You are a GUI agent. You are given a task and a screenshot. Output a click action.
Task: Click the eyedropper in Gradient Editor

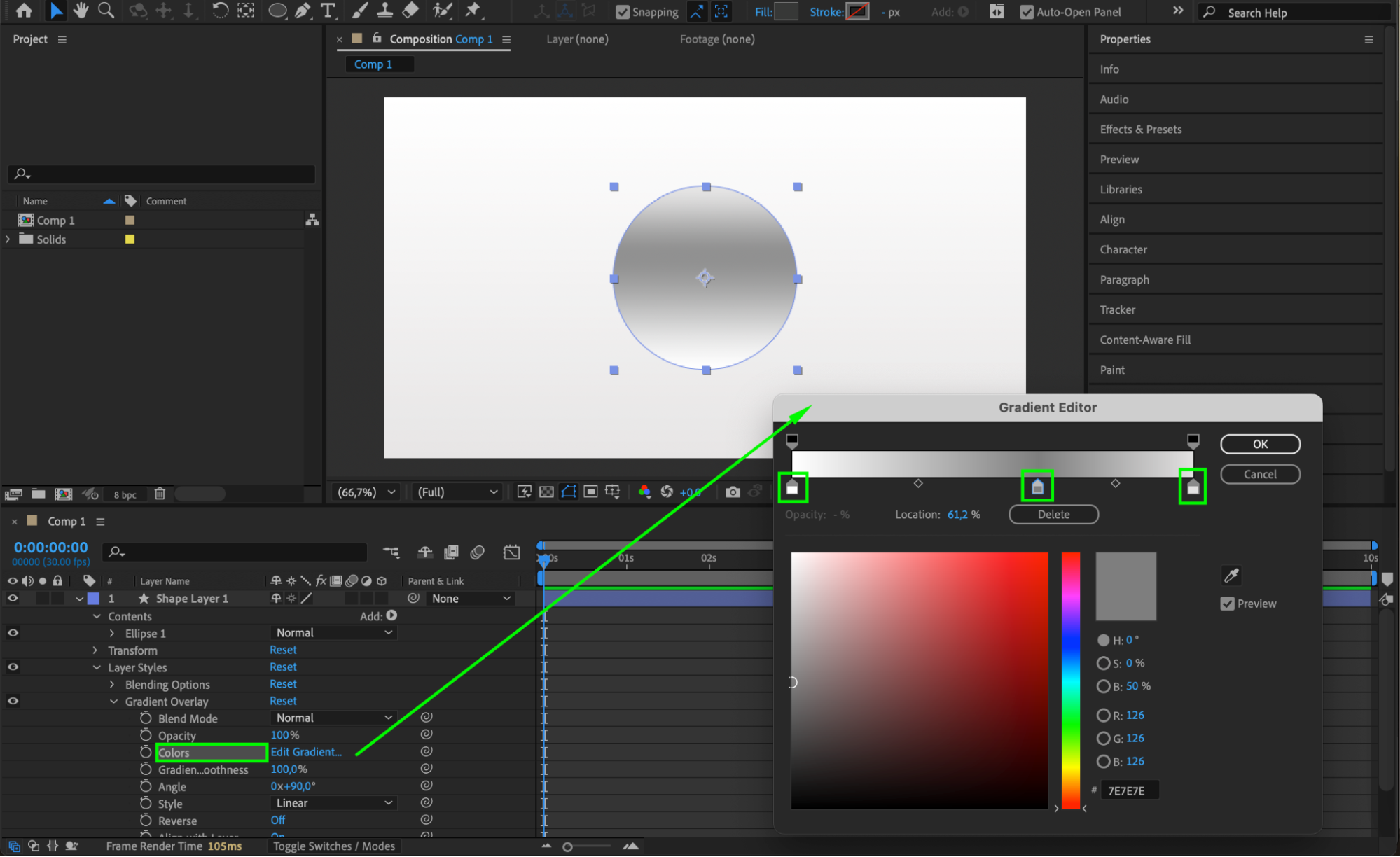(1231, 576)
